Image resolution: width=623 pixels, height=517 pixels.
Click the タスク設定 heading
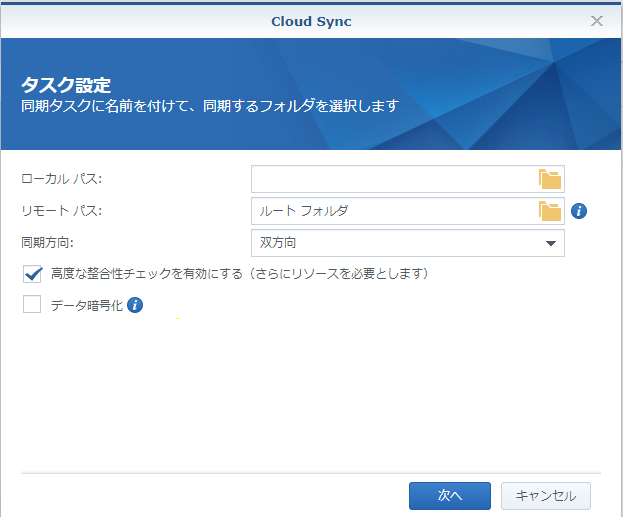point(66,85)
